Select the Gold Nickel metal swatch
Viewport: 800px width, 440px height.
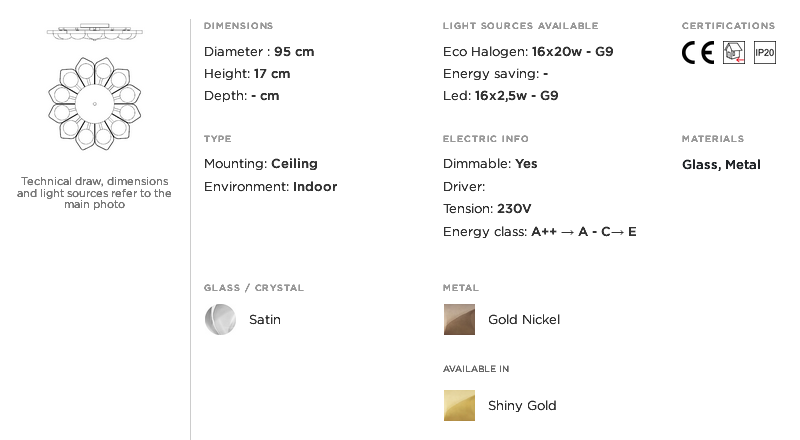459,320
